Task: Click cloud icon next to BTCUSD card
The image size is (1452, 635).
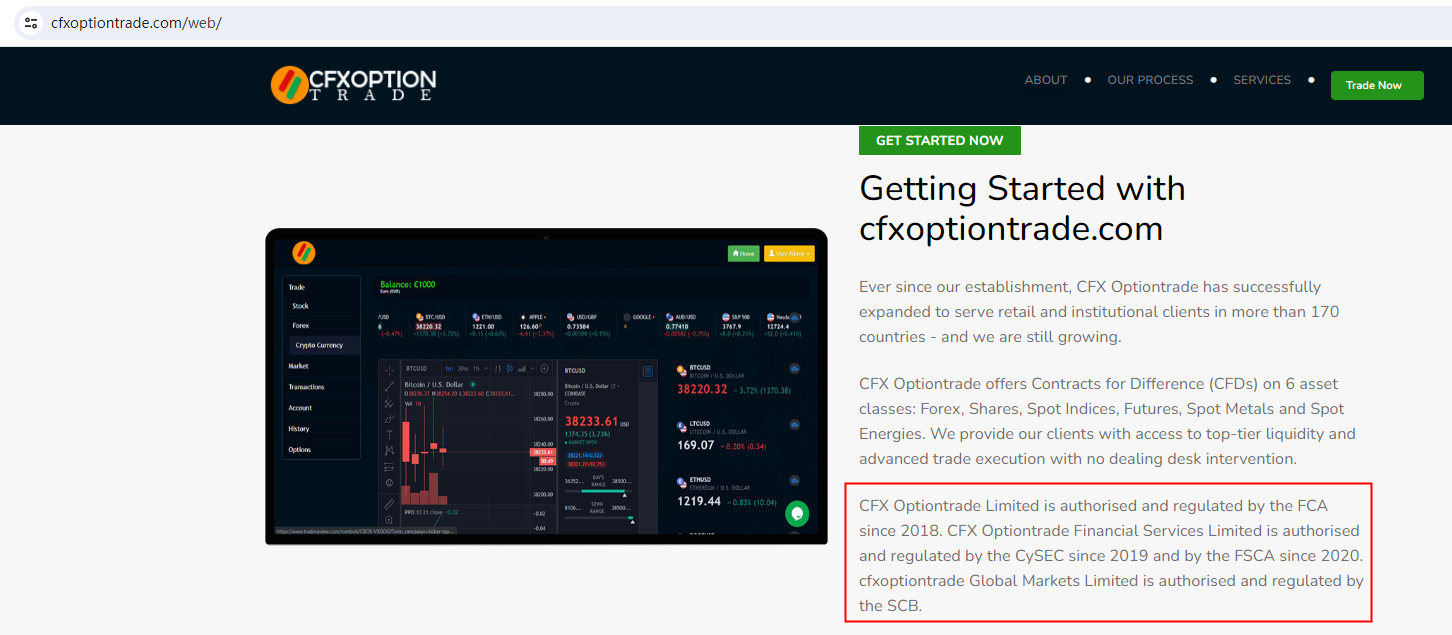Action: click(794, 369)
